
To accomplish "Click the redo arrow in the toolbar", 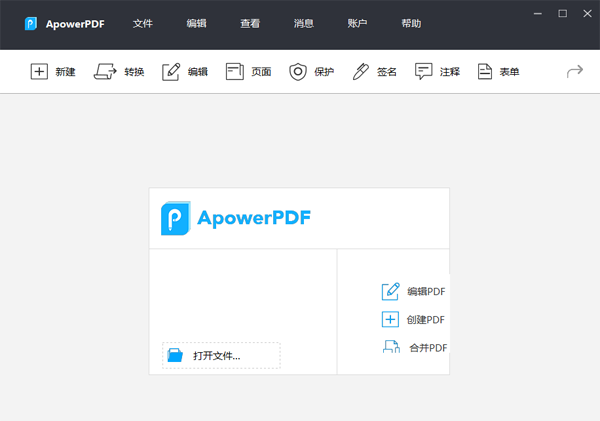I will click(x=574, y=72).
